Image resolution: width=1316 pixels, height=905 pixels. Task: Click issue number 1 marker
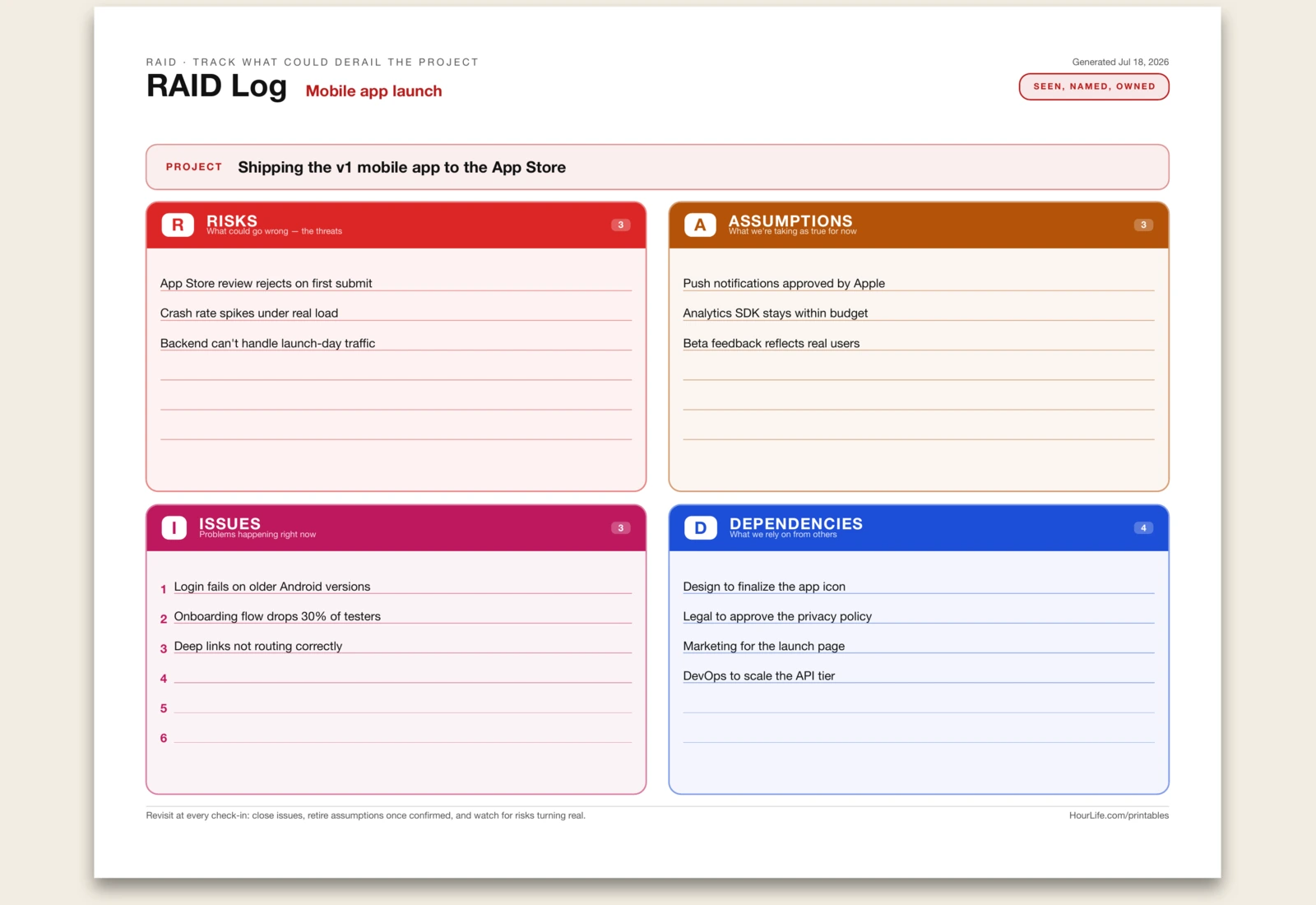164,589
